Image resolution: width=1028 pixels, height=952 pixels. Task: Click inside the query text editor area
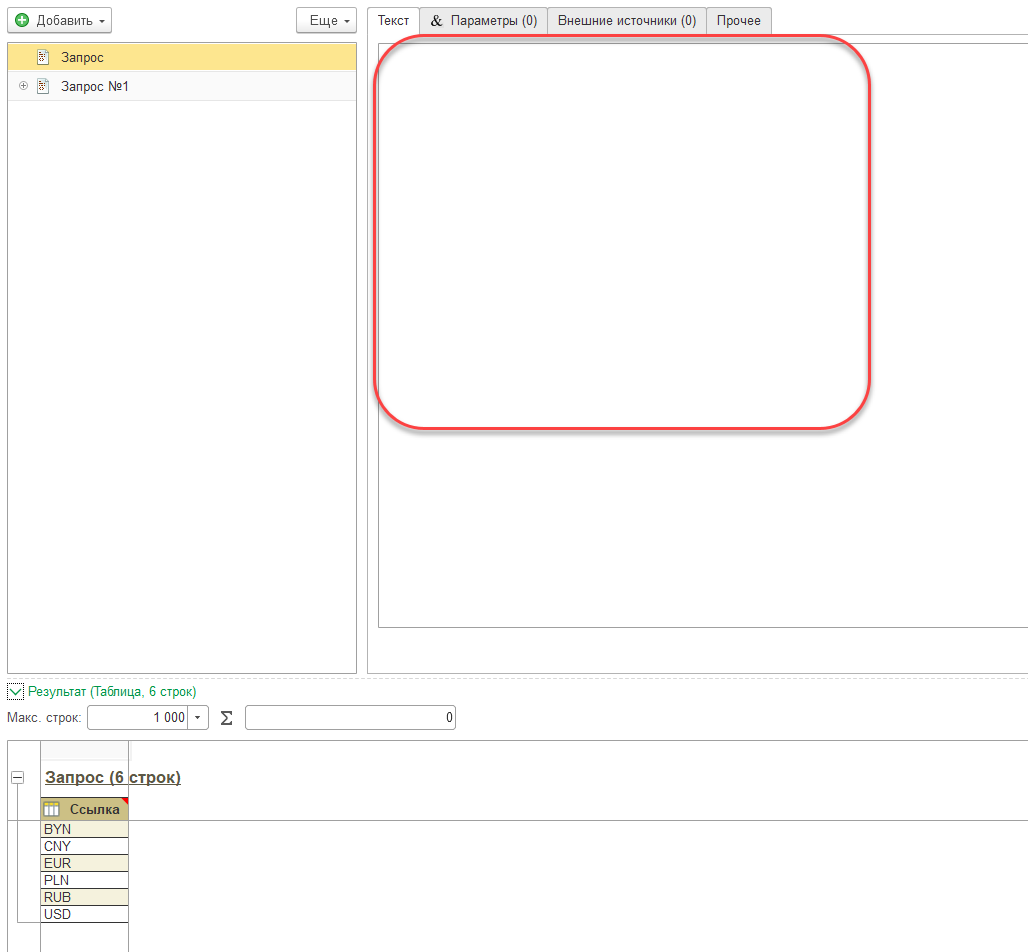tap(703, 335)
